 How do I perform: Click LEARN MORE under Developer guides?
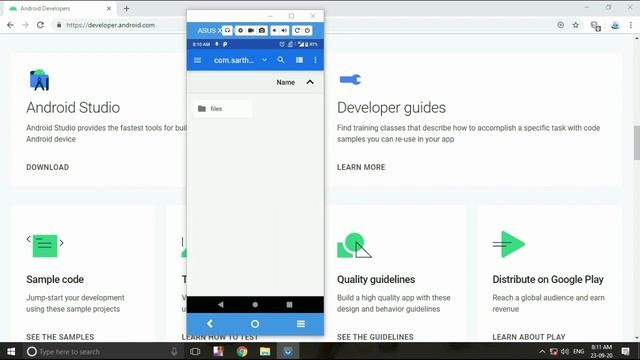(x=361, y=167)
